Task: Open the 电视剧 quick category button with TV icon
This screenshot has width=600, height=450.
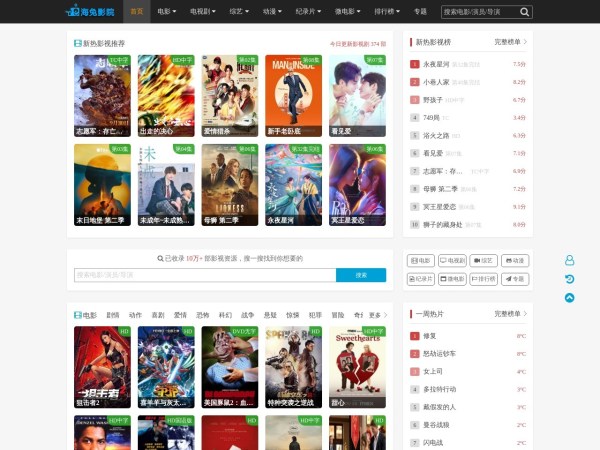Action: click(x=452, y=260)
